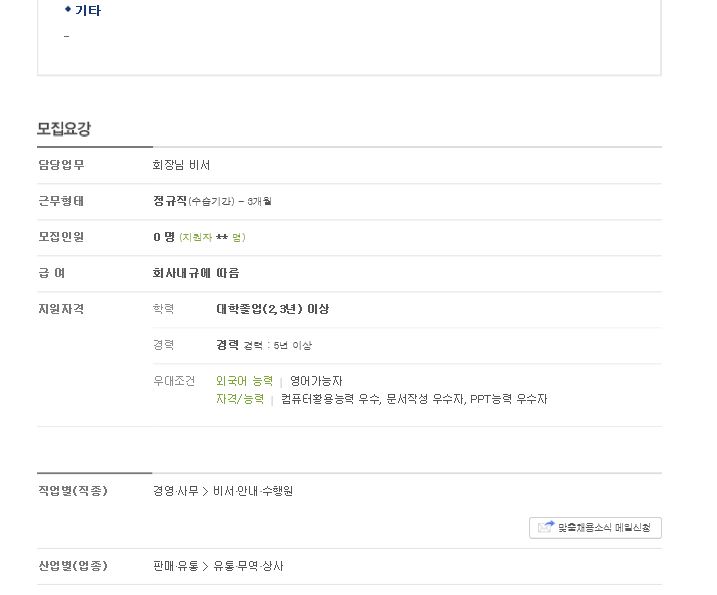
Task: Click the green 외국어 능력 label
Action: (244, 381)
